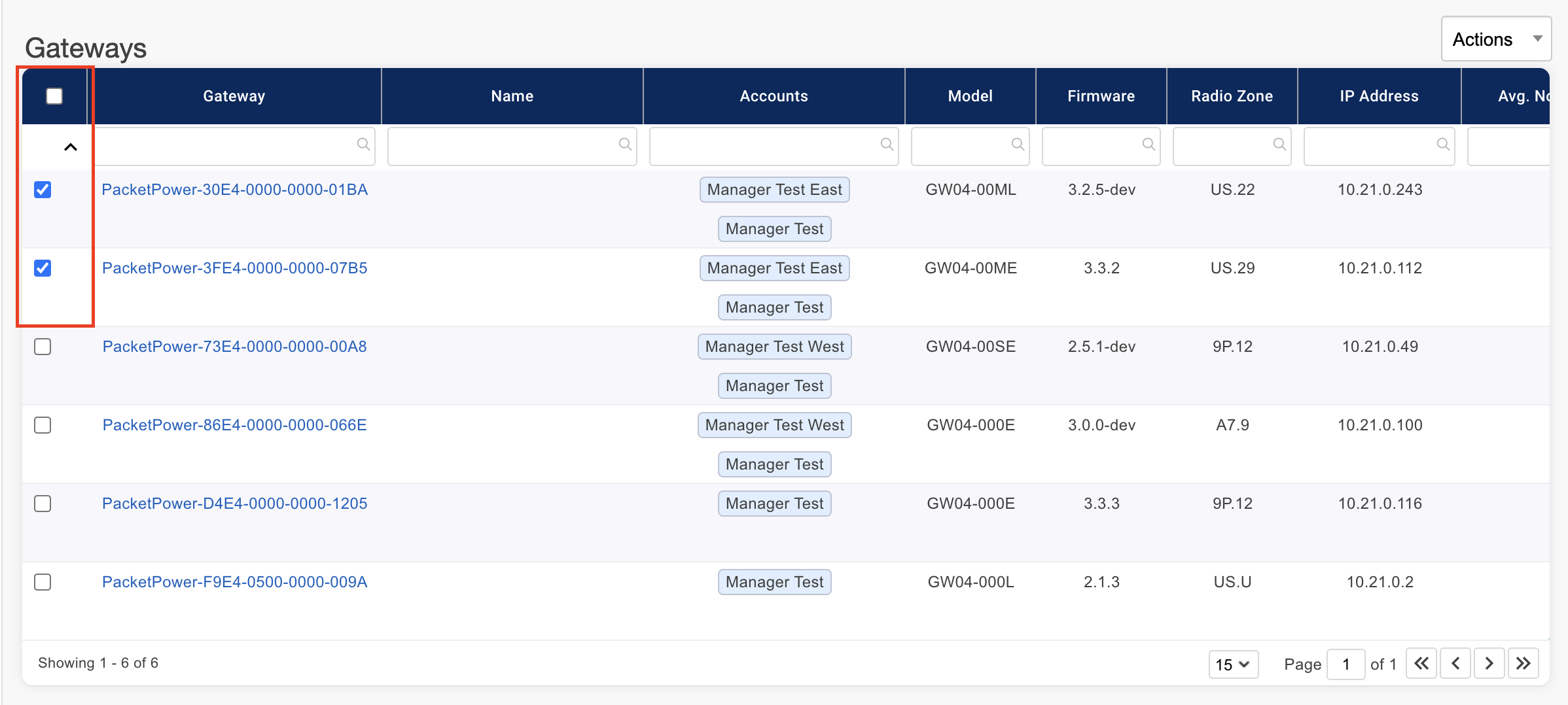
Task: Toggle the select-all checkbox in the header
Action: (54, 95)
